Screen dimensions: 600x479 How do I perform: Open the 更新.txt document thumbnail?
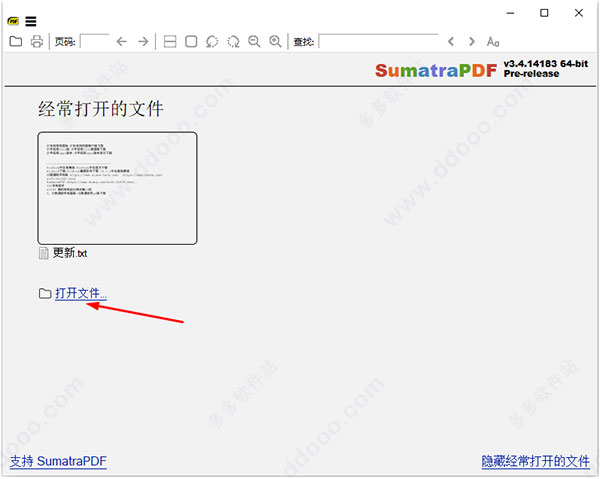point(117,188)
